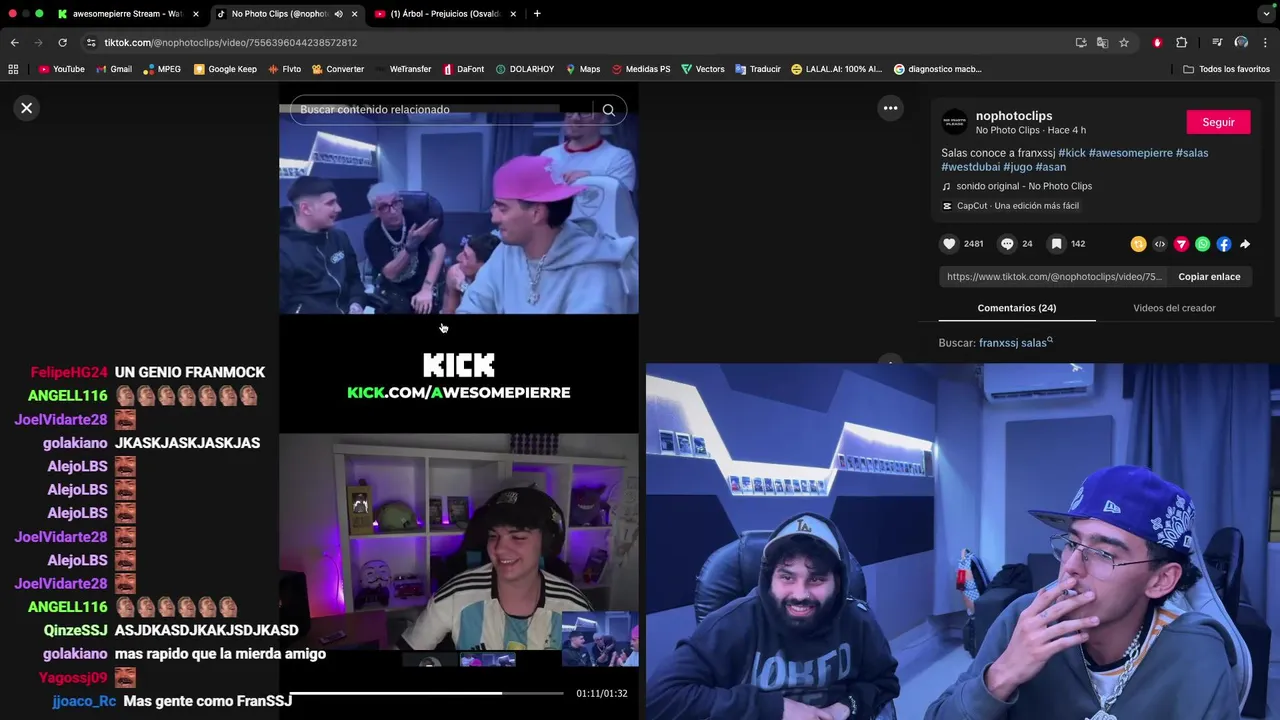Open a new browser tab

(537, 14)
